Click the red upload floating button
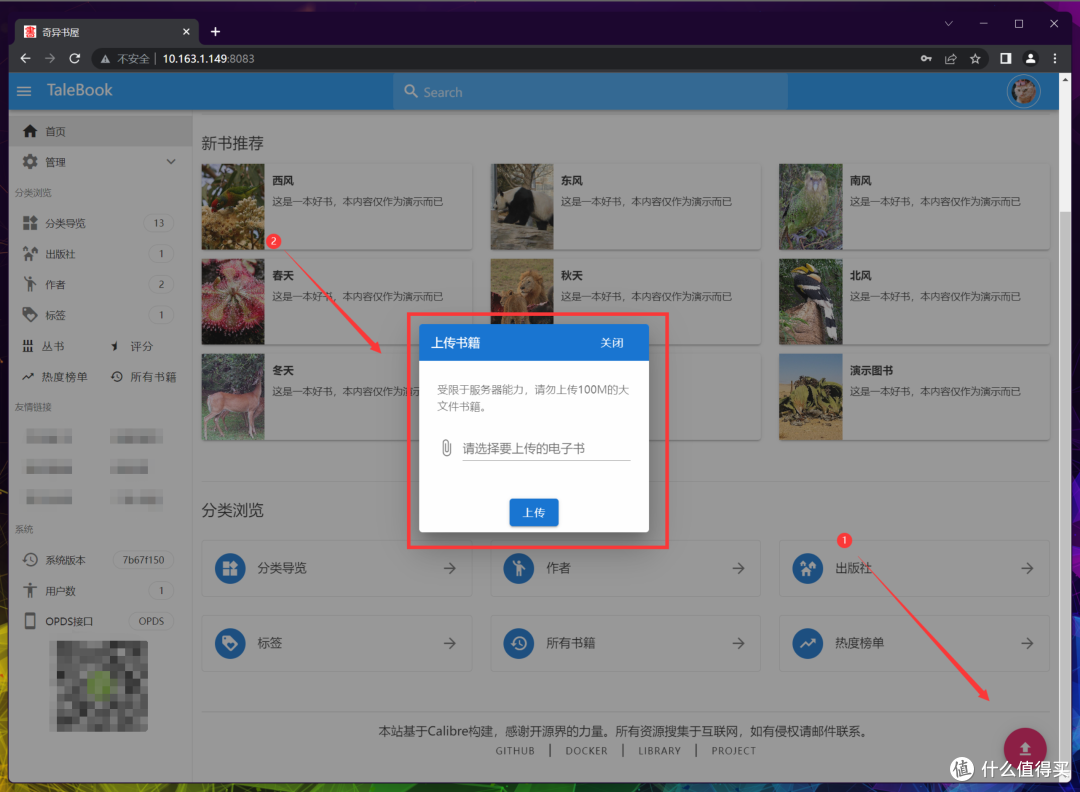This screenshot has height=792, width=1080. (x=1025, y=749)
